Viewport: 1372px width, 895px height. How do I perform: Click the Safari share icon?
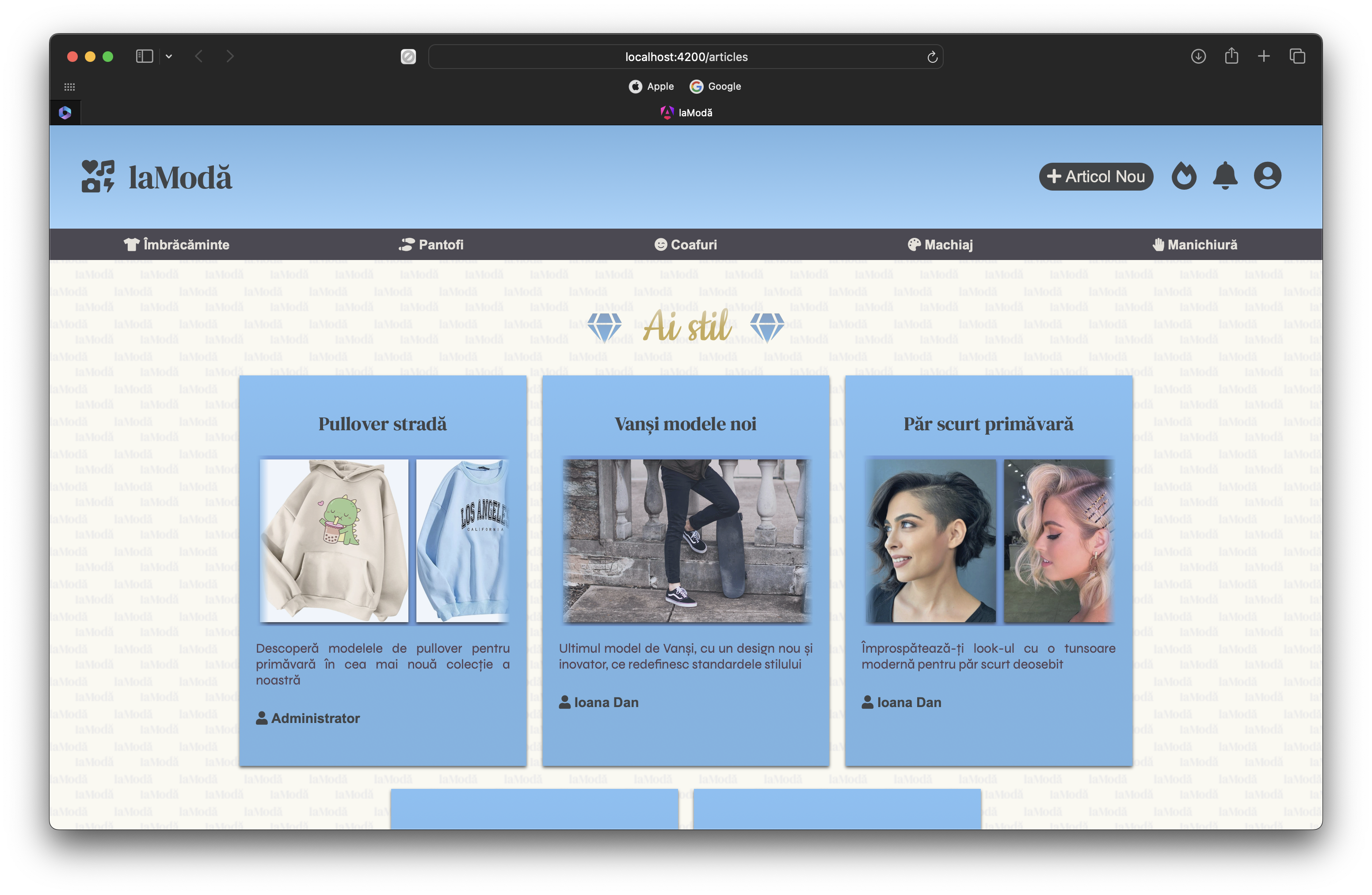(x=1231, y=57)
